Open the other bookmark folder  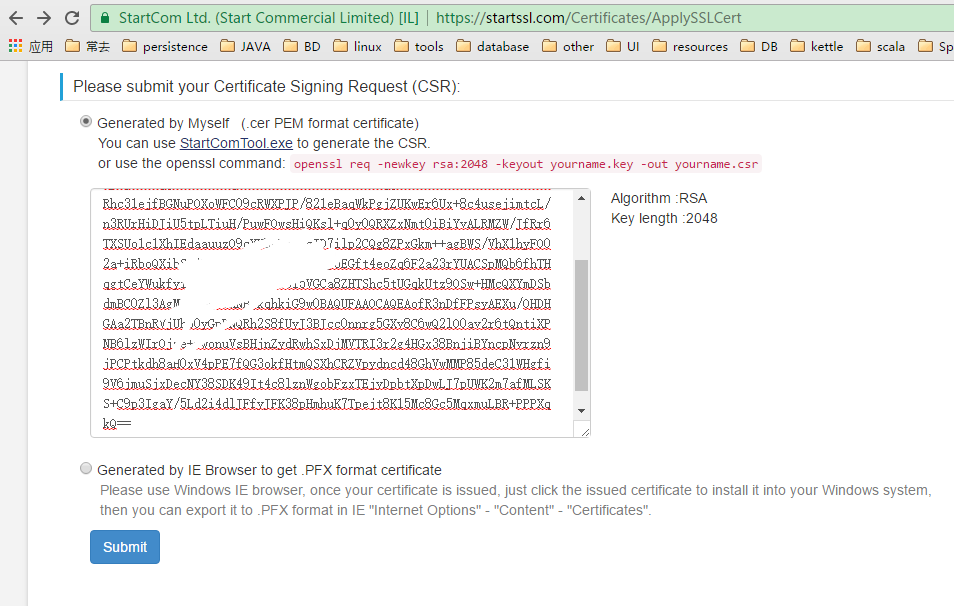pos(568,46)
